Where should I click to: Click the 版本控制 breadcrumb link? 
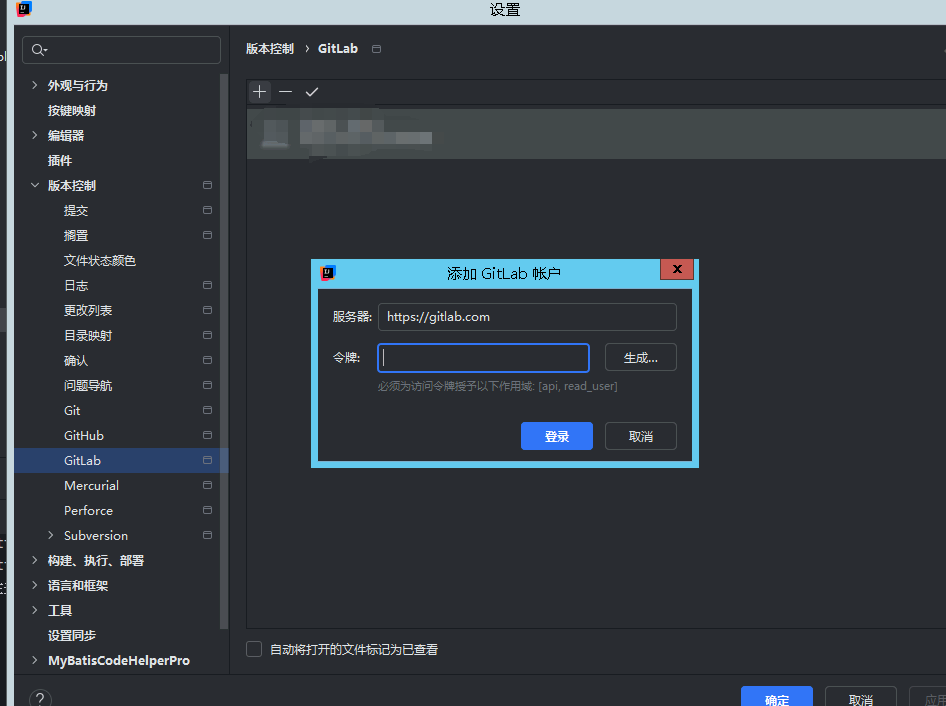270,49
